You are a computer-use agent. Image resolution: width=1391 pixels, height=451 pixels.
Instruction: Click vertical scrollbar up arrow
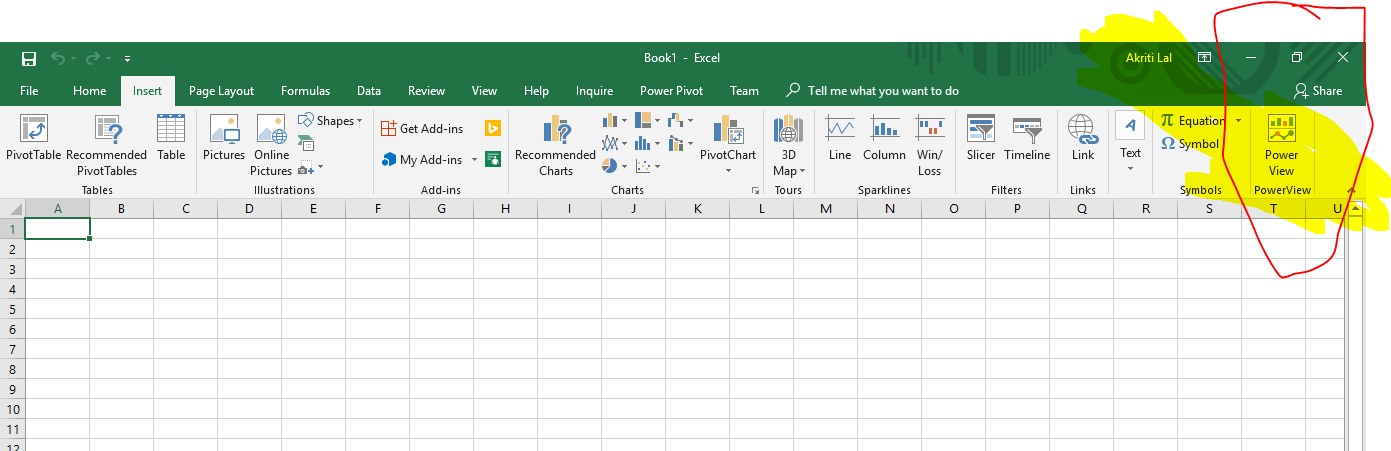pos(1356,208)
